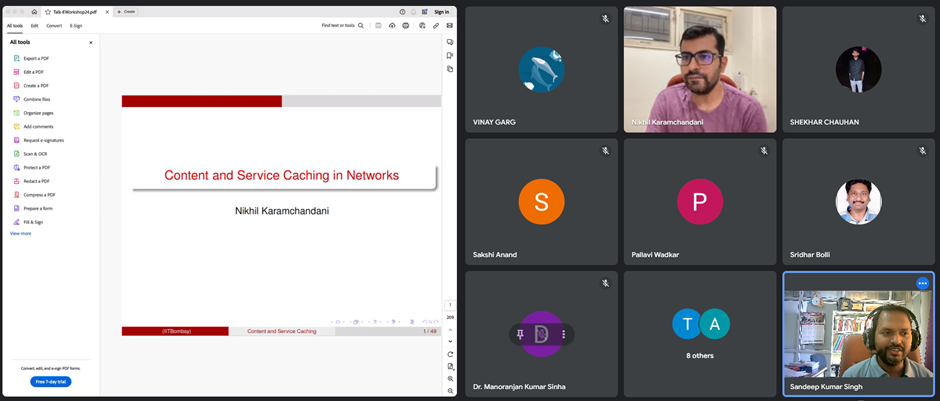Open more options on Sandeep Kumar Singh tile

pos(922,283)
